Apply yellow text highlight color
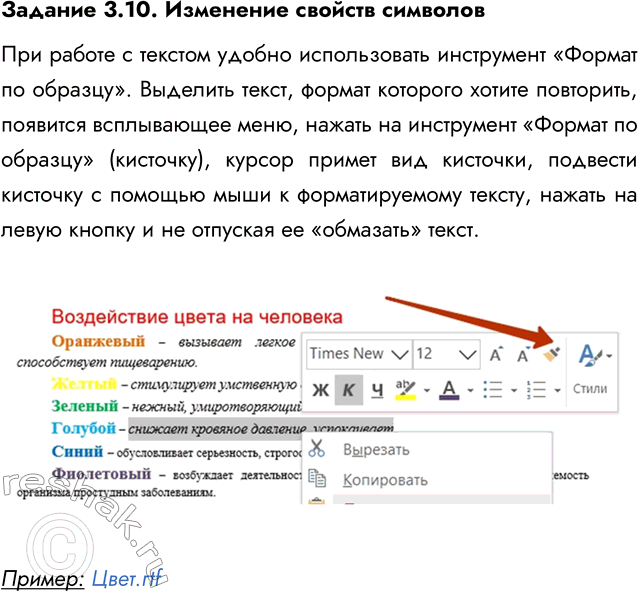Screen dimensions: 638x591 [405, 388]
